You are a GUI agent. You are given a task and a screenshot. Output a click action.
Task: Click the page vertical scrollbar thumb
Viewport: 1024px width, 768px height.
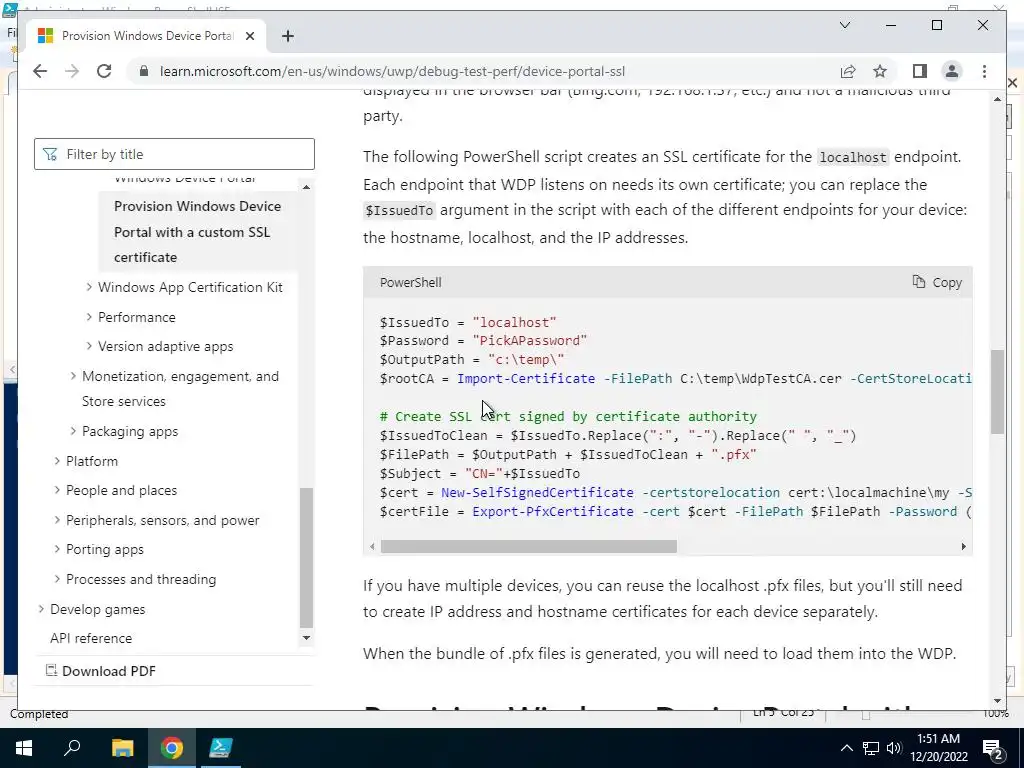point(997,392)
